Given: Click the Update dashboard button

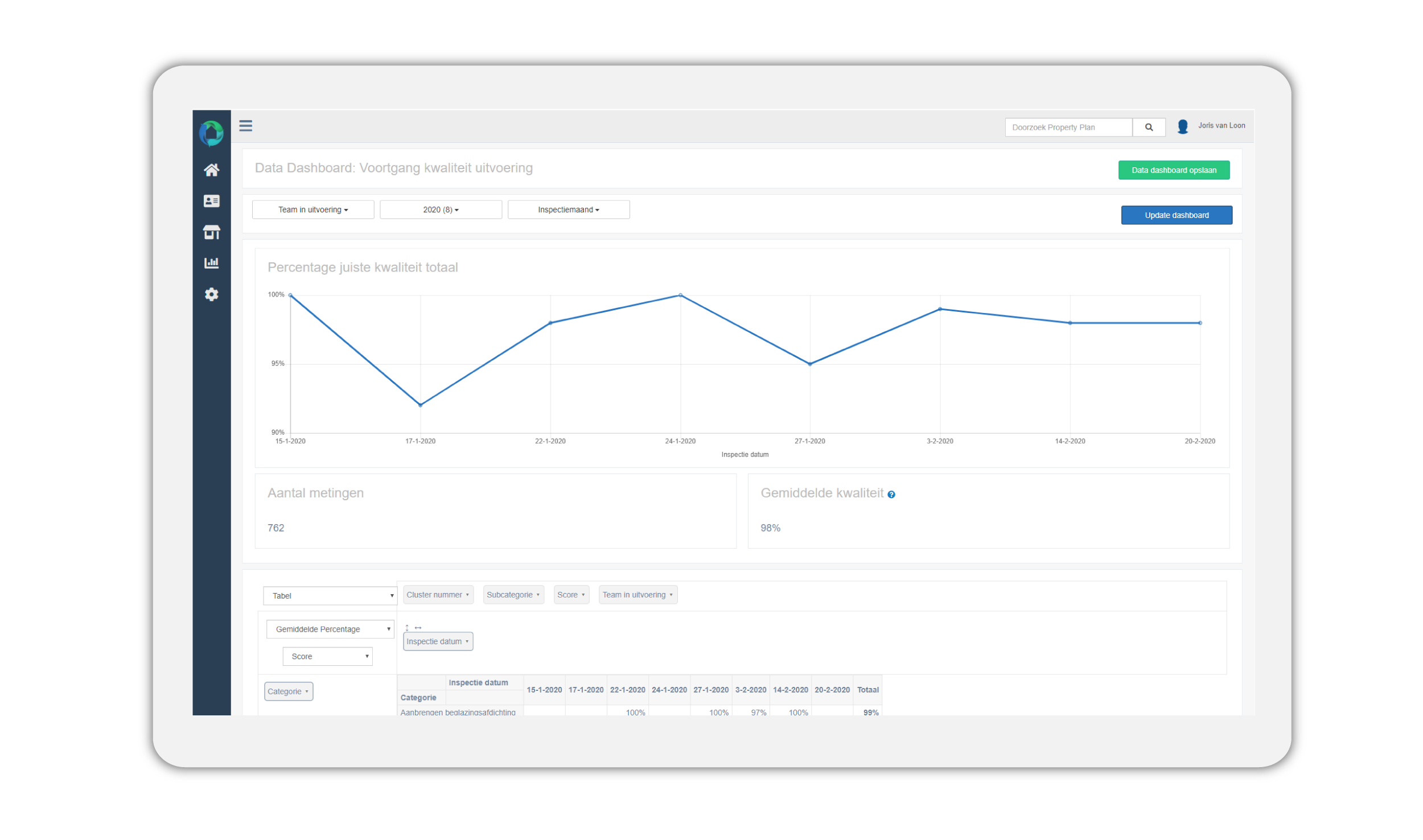Looking at the screenshot, I should [1178, 215].
